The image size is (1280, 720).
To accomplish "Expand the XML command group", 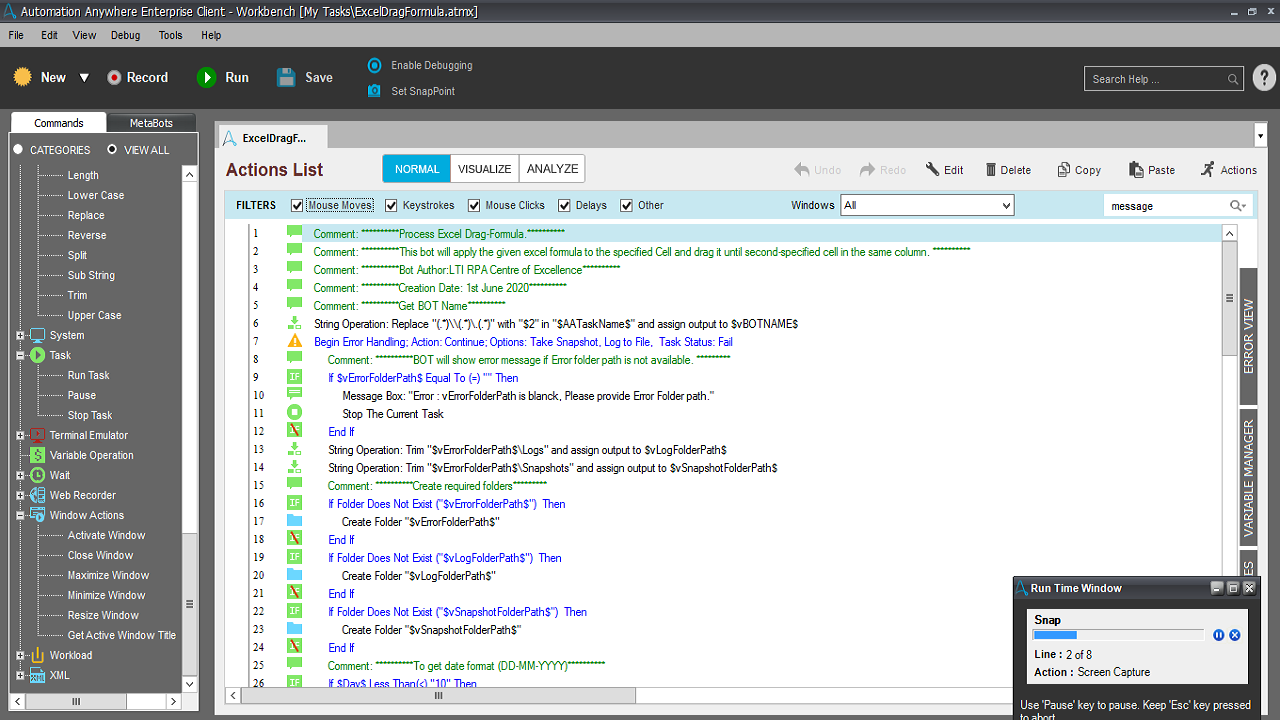I will (20, 676).
